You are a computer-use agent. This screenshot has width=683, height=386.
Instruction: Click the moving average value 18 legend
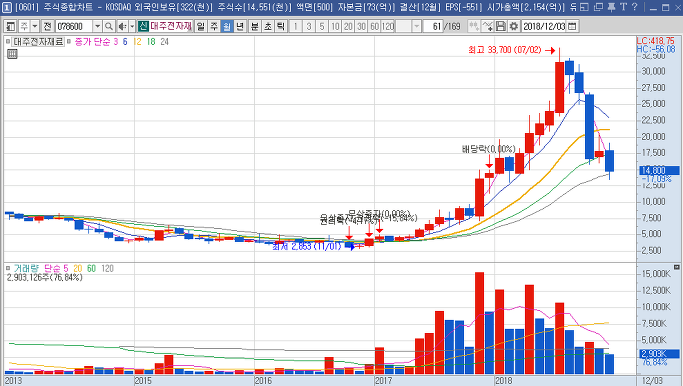[151, 42]
